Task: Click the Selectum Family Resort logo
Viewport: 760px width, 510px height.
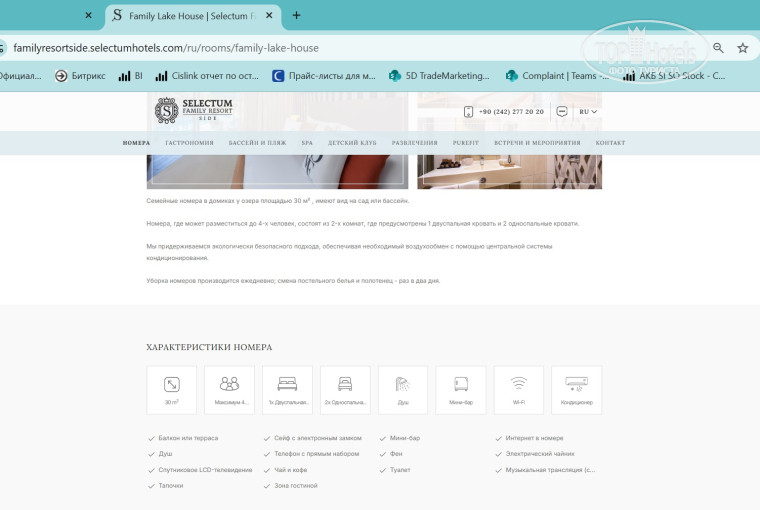Action: pyautogui.click(x=194, y=110)
